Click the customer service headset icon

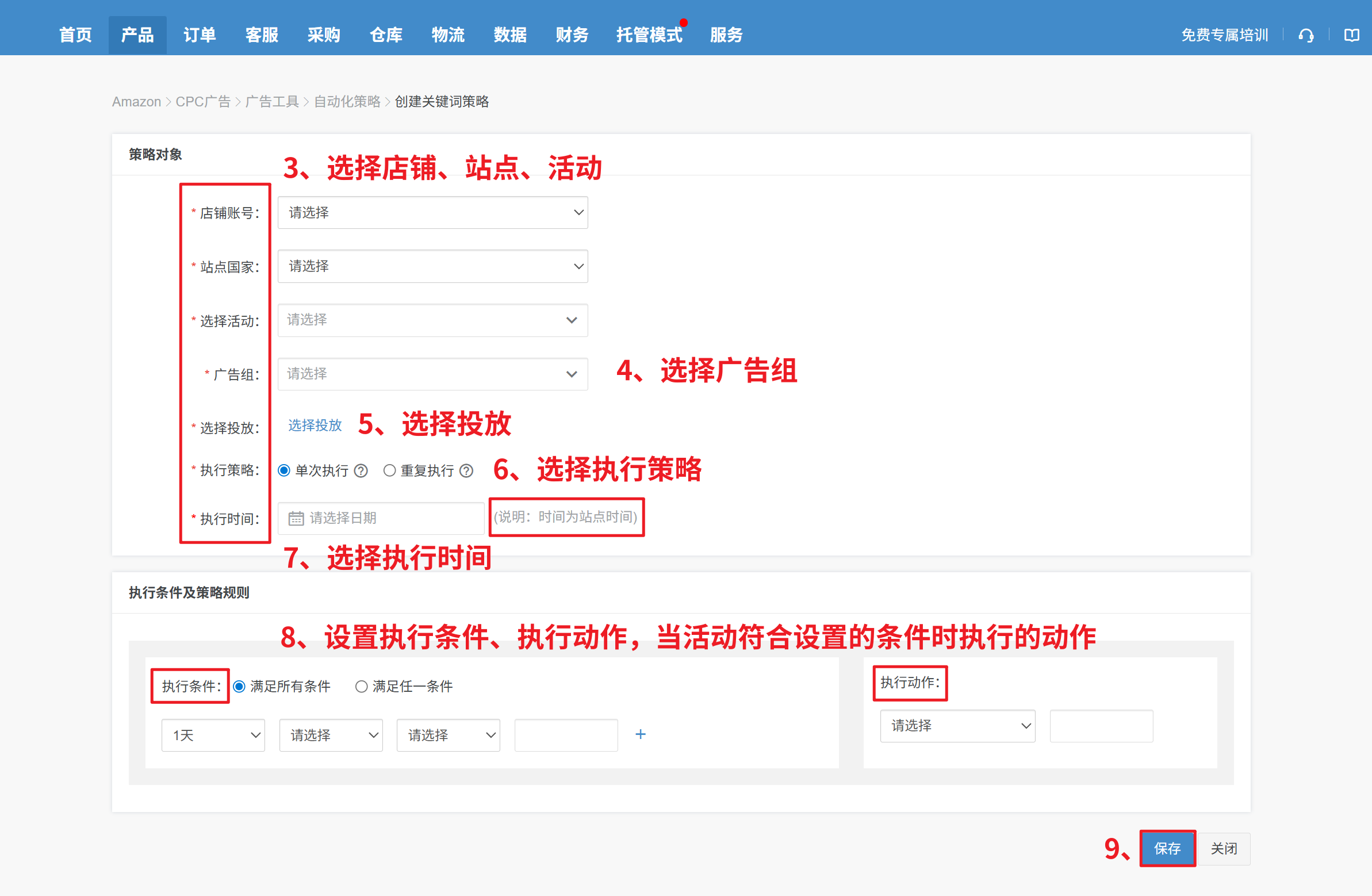coord(1306,36)
